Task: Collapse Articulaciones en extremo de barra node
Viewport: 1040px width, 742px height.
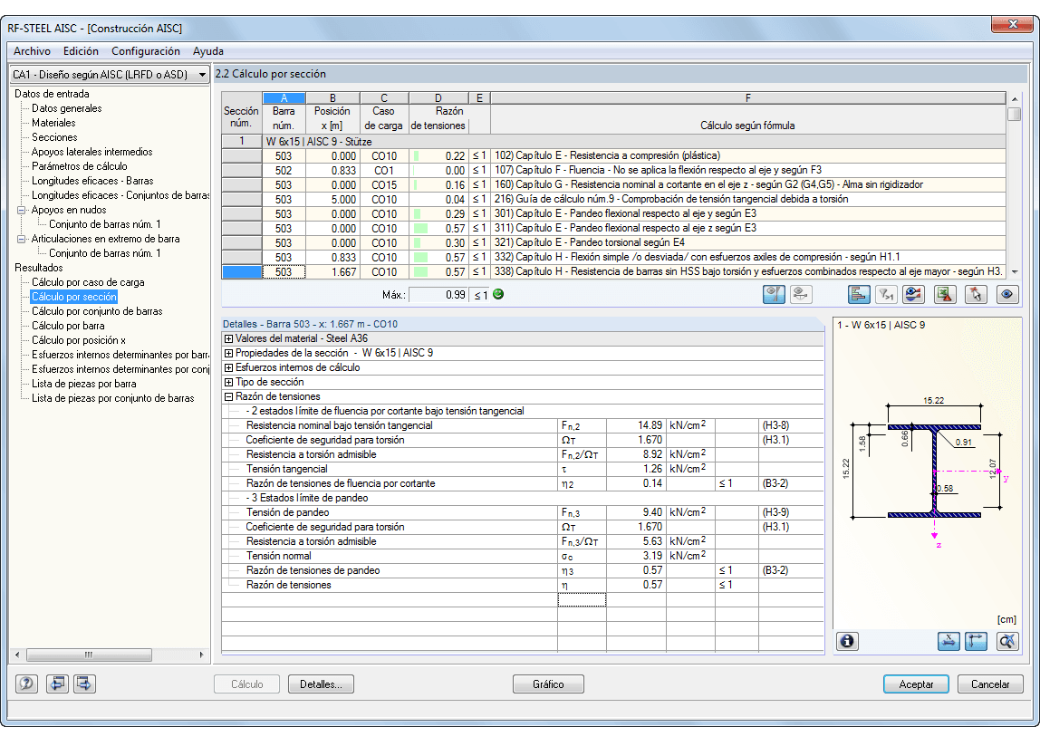Action: 21,239
